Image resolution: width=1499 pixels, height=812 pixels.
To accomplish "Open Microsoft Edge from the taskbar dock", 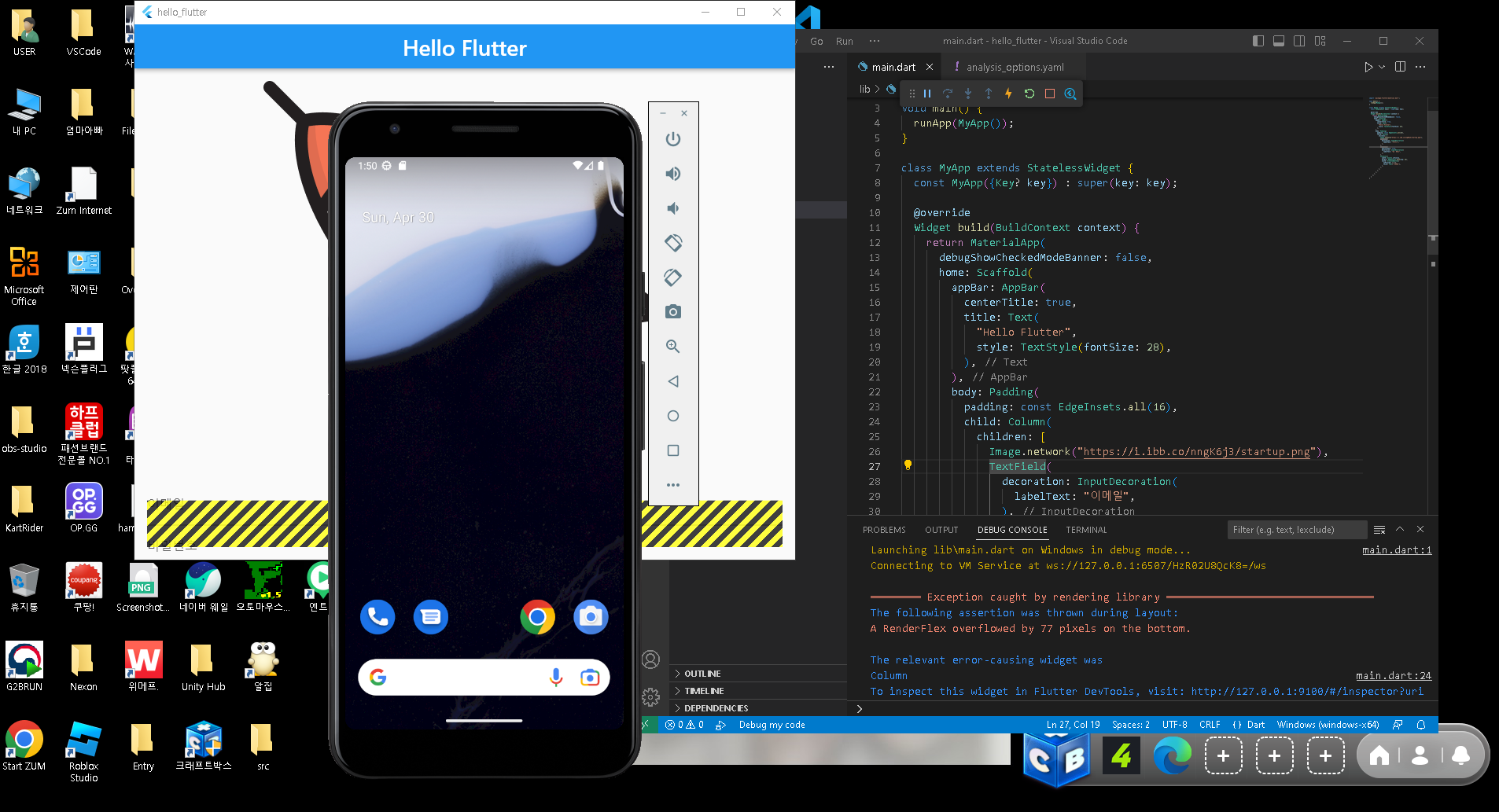I will [1172, 756].
